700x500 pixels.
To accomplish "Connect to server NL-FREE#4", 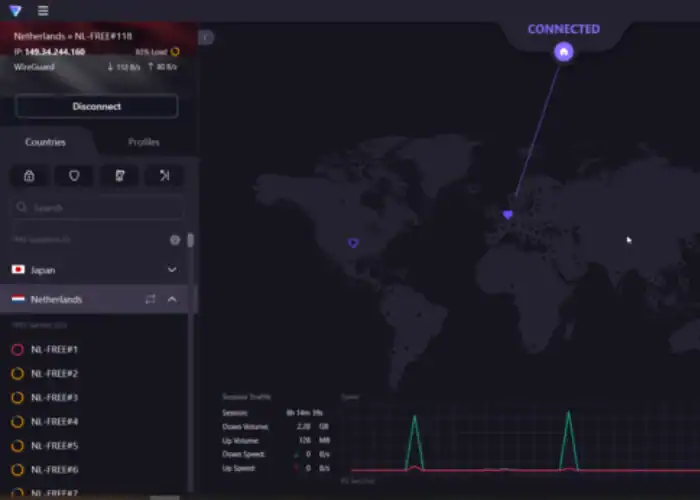I will (94, 422).
